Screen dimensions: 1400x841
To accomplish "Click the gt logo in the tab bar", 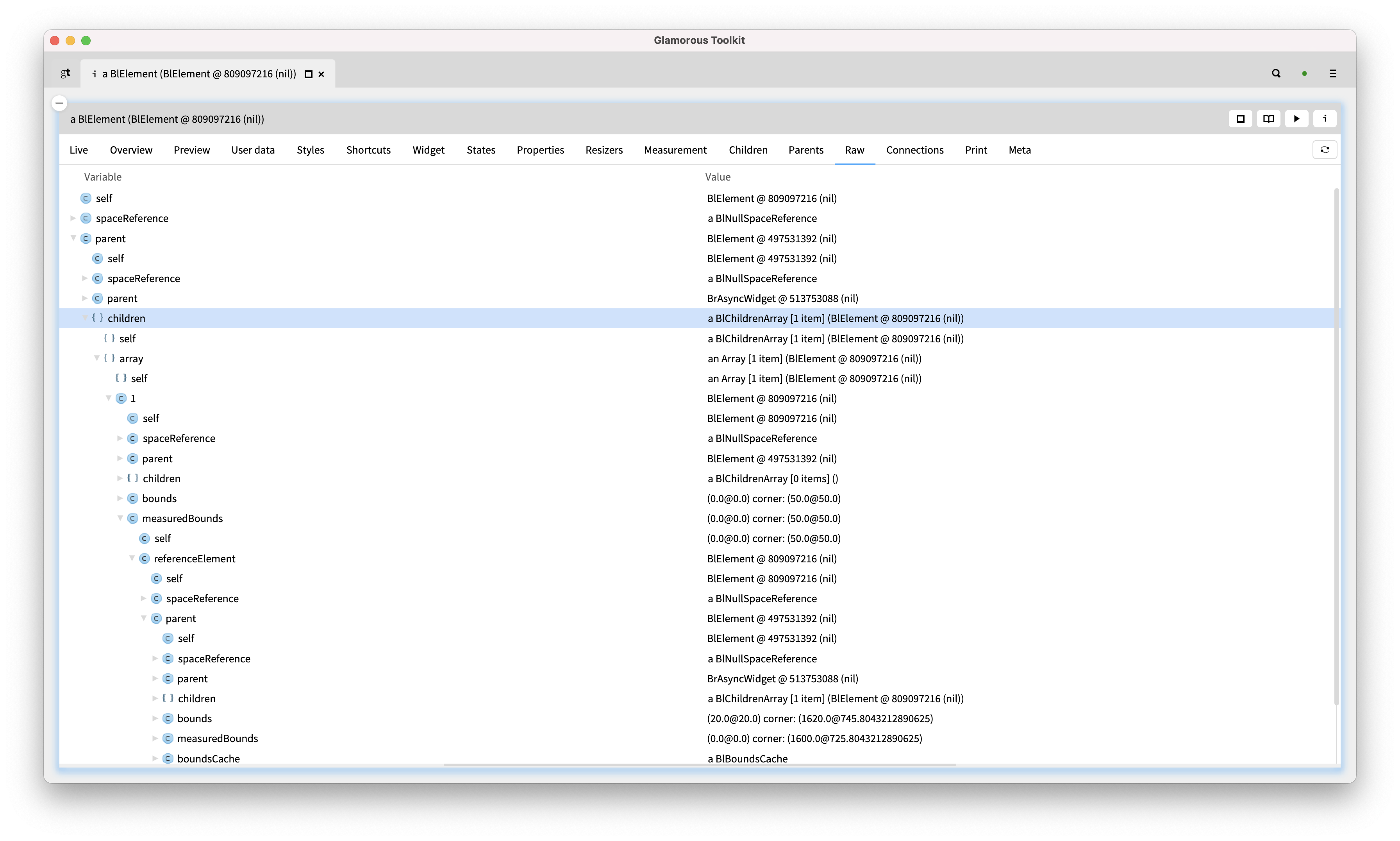I will [x=64, y=73].
